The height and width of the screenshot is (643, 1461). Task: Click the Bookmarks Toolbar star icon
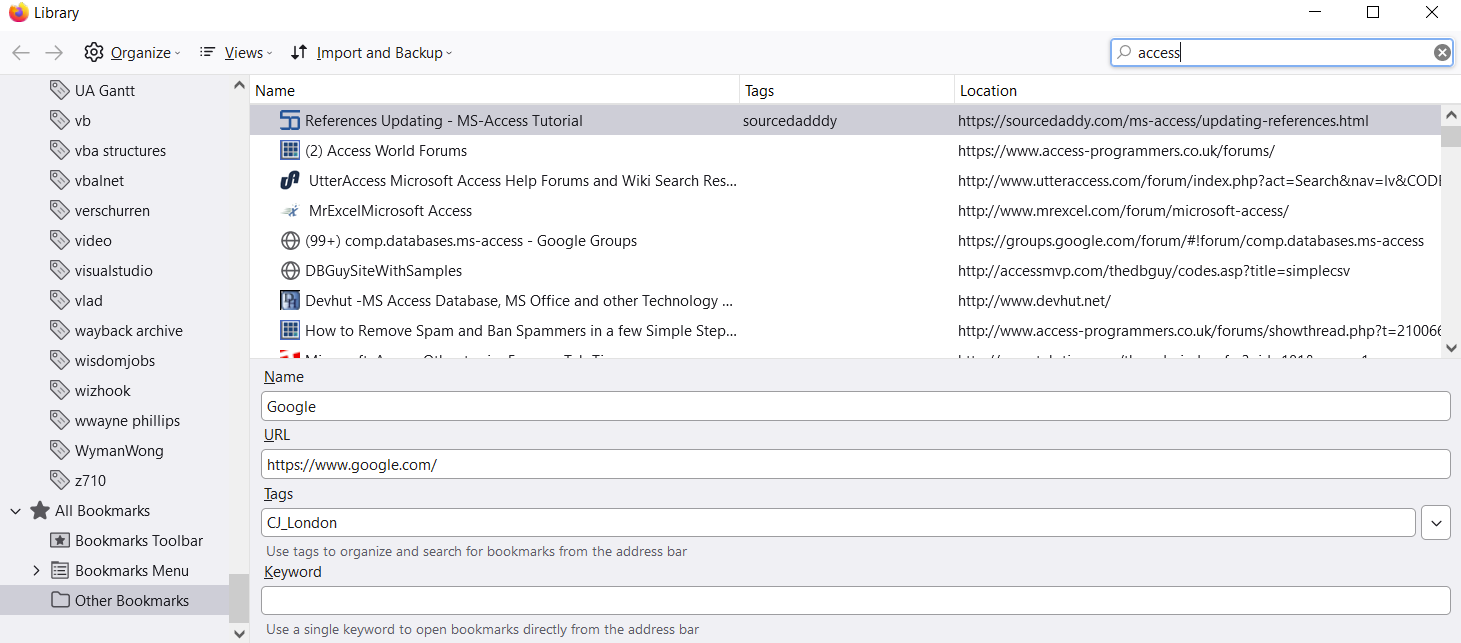click(60, 541)
